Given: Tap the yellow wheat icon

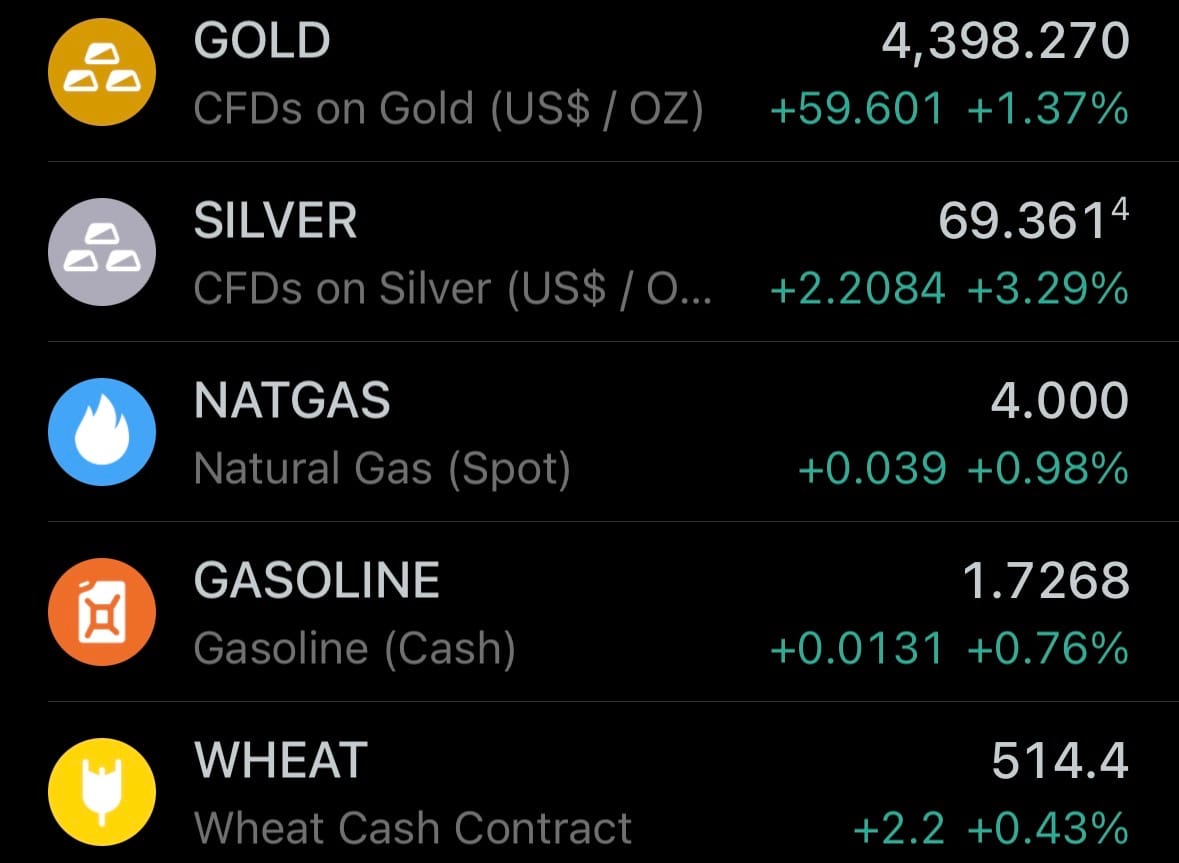Looking at the screenshot, I should pyautogui.click(x=102, y=791).
